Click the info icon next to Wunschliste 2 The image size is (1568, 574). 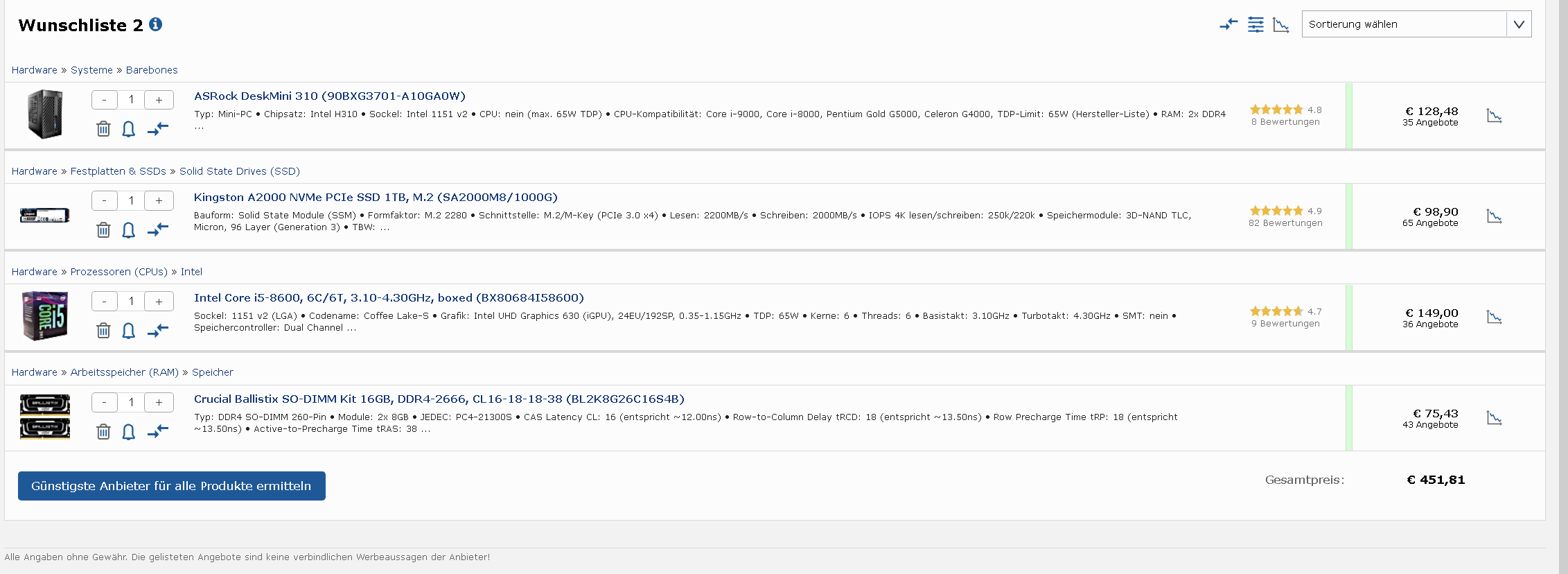coord(156,24)
